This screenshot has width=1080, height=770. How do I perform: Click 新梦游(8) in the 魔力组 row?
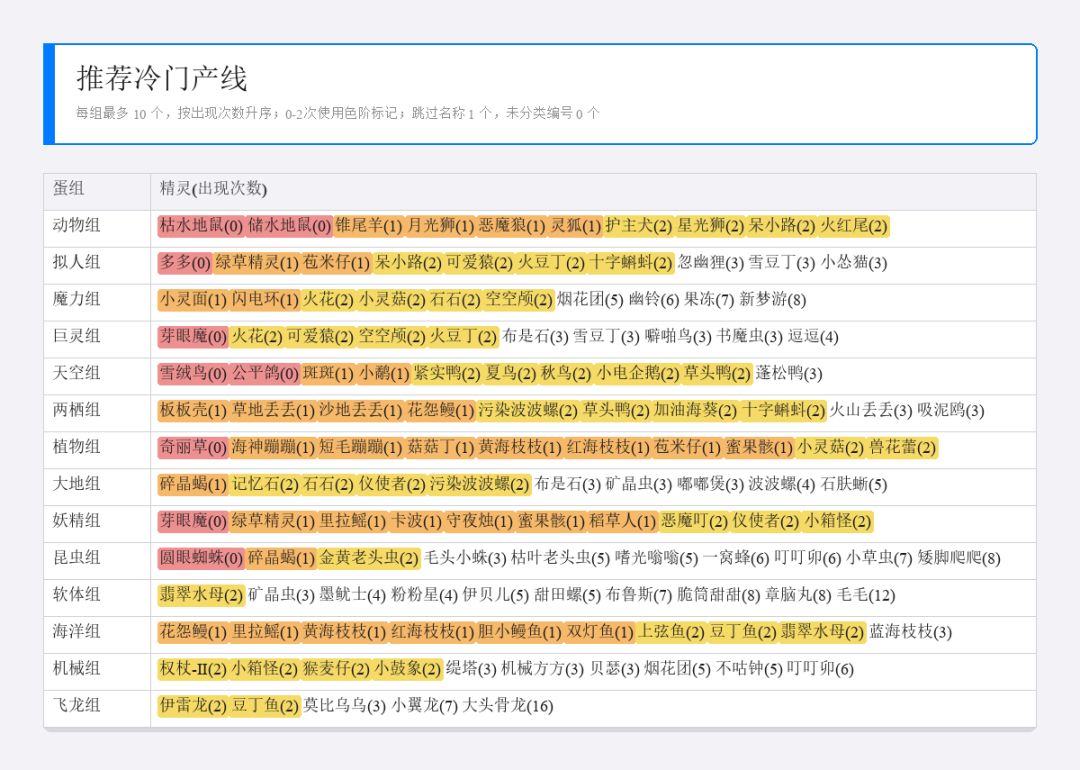pos(773,300)
